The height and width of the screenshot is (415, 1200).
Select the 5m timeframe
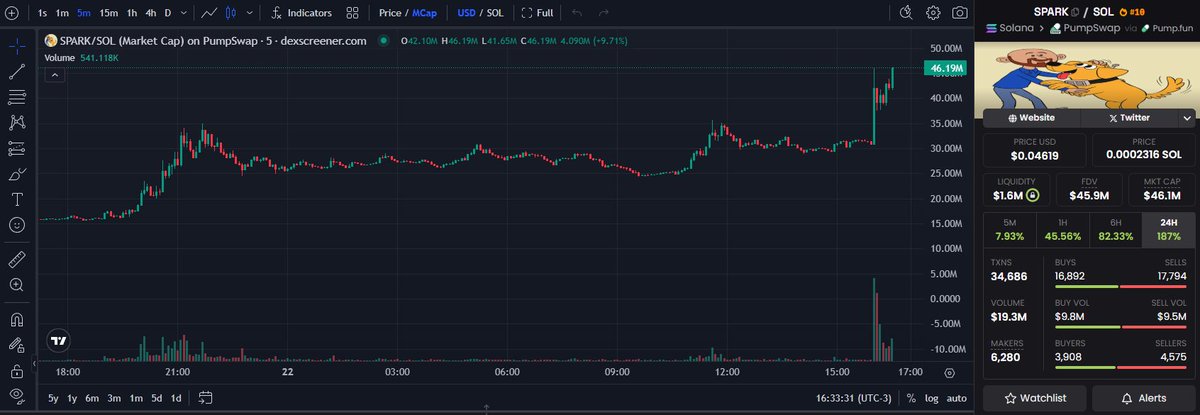point(84,13)
